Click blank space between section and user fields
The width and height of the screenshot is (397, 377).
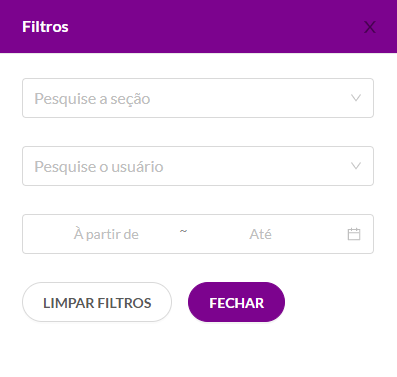point(198,132)
